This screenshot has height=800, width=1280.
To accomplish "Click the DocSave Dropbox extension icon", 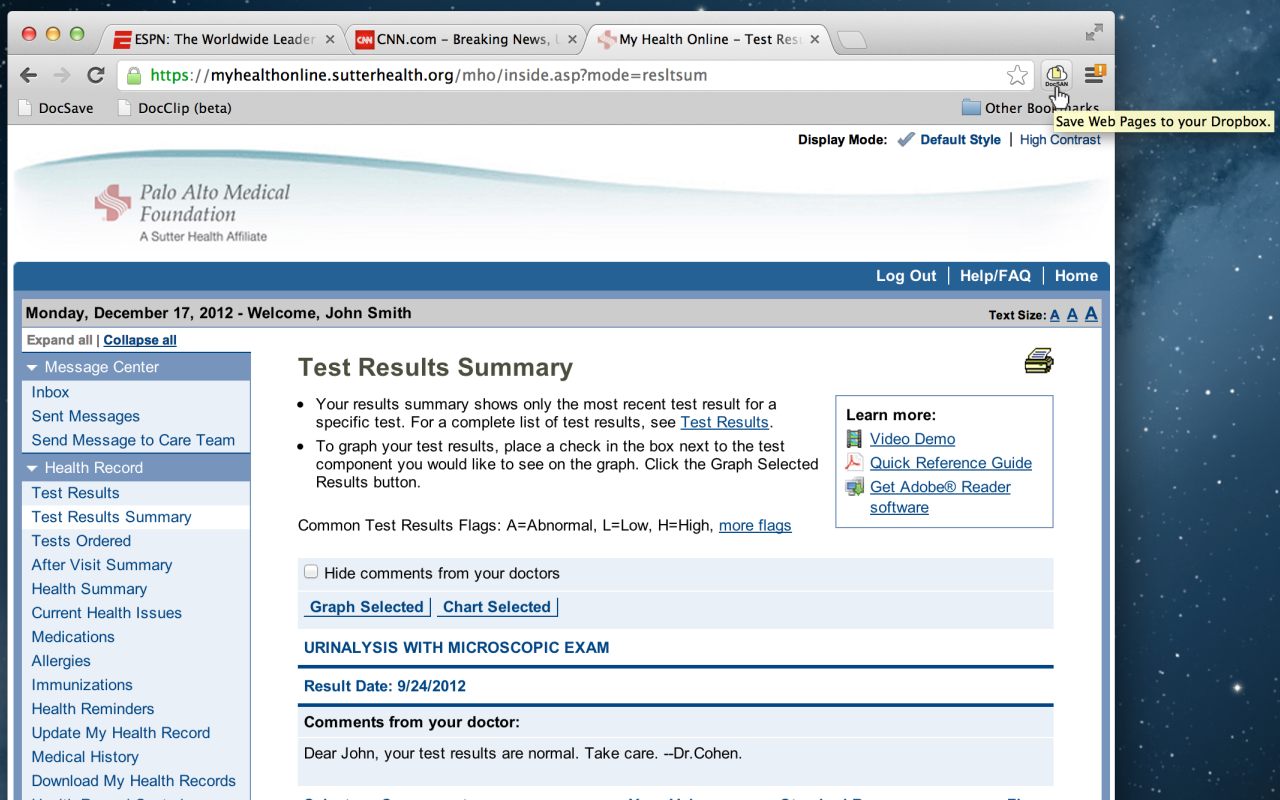I will pos(1057,75).
